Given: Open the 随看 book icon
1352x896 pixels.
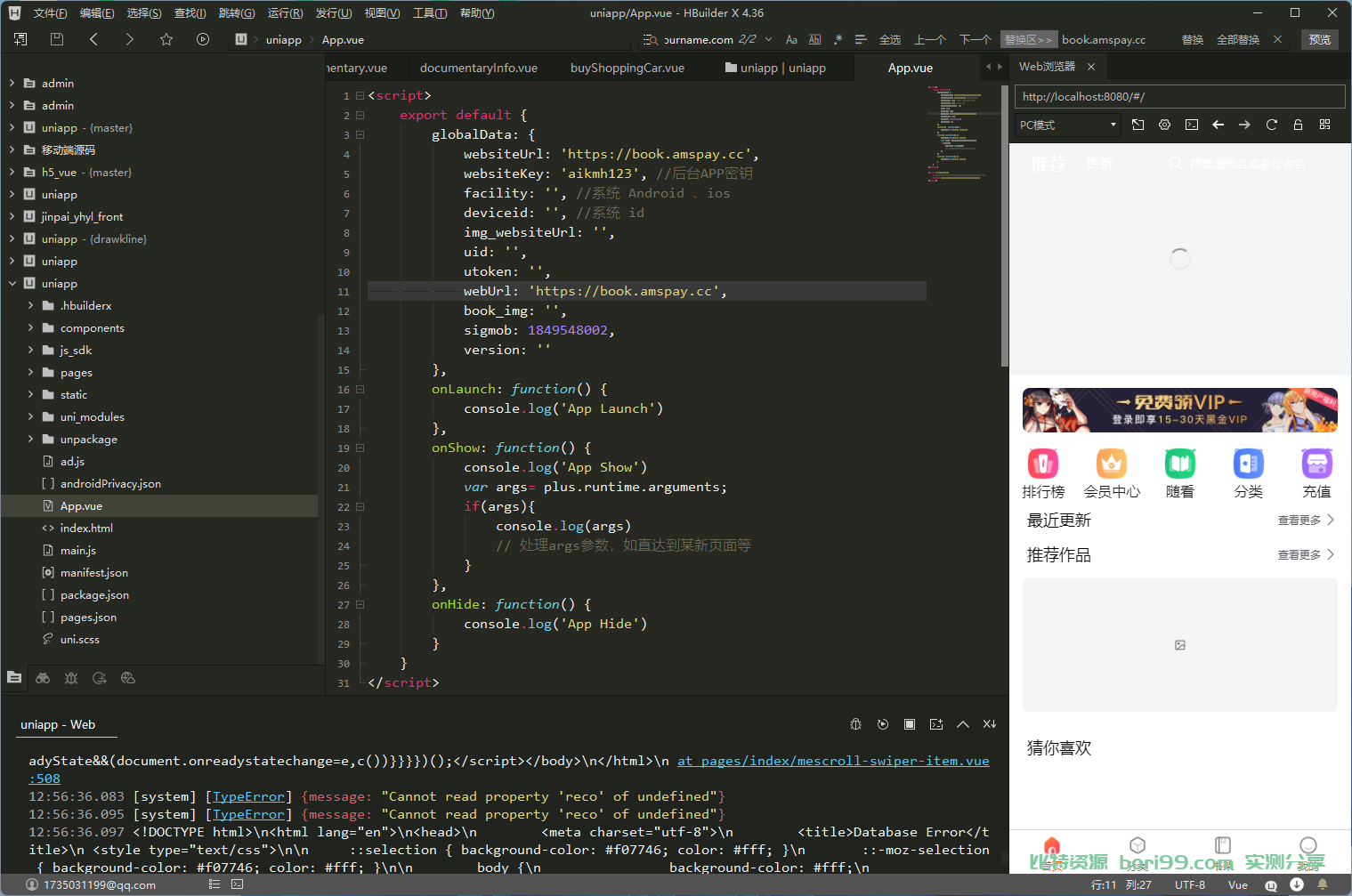Looking at the screenshot, I should (x=1179, y=464).
